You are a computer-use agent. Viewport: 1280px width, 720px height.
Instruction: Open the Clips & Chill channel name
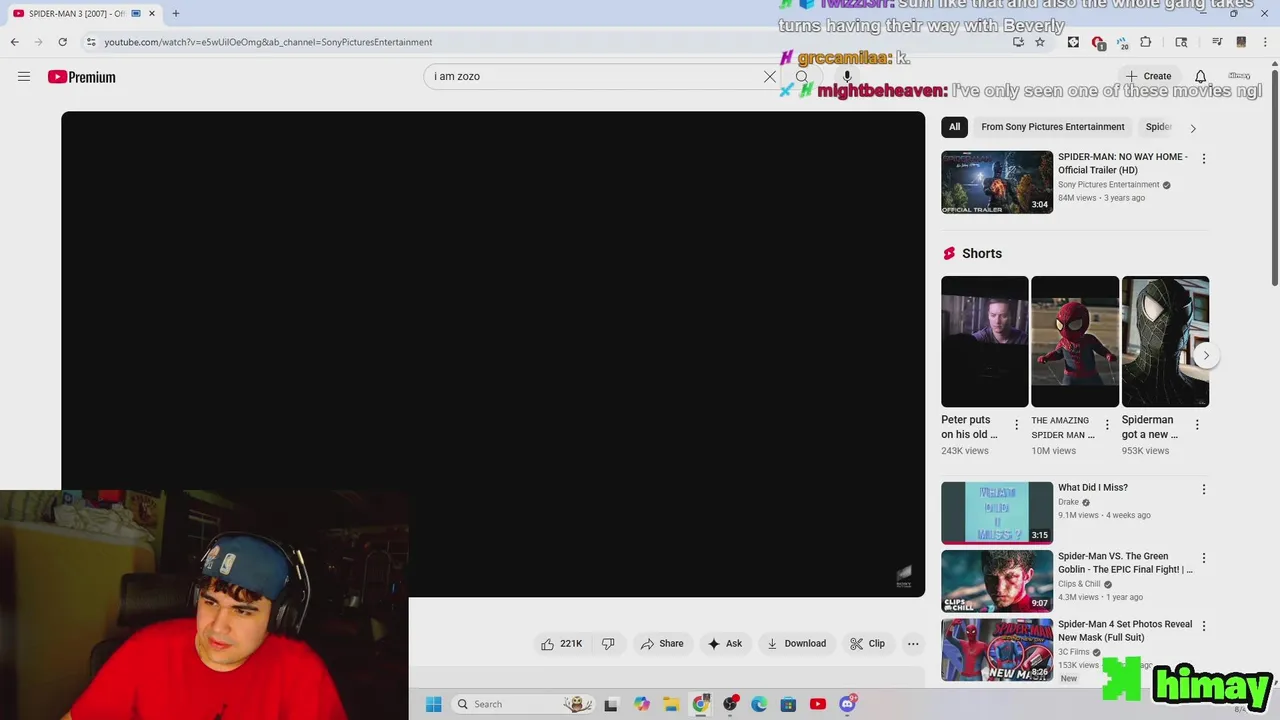click(x=1079, y=584)
